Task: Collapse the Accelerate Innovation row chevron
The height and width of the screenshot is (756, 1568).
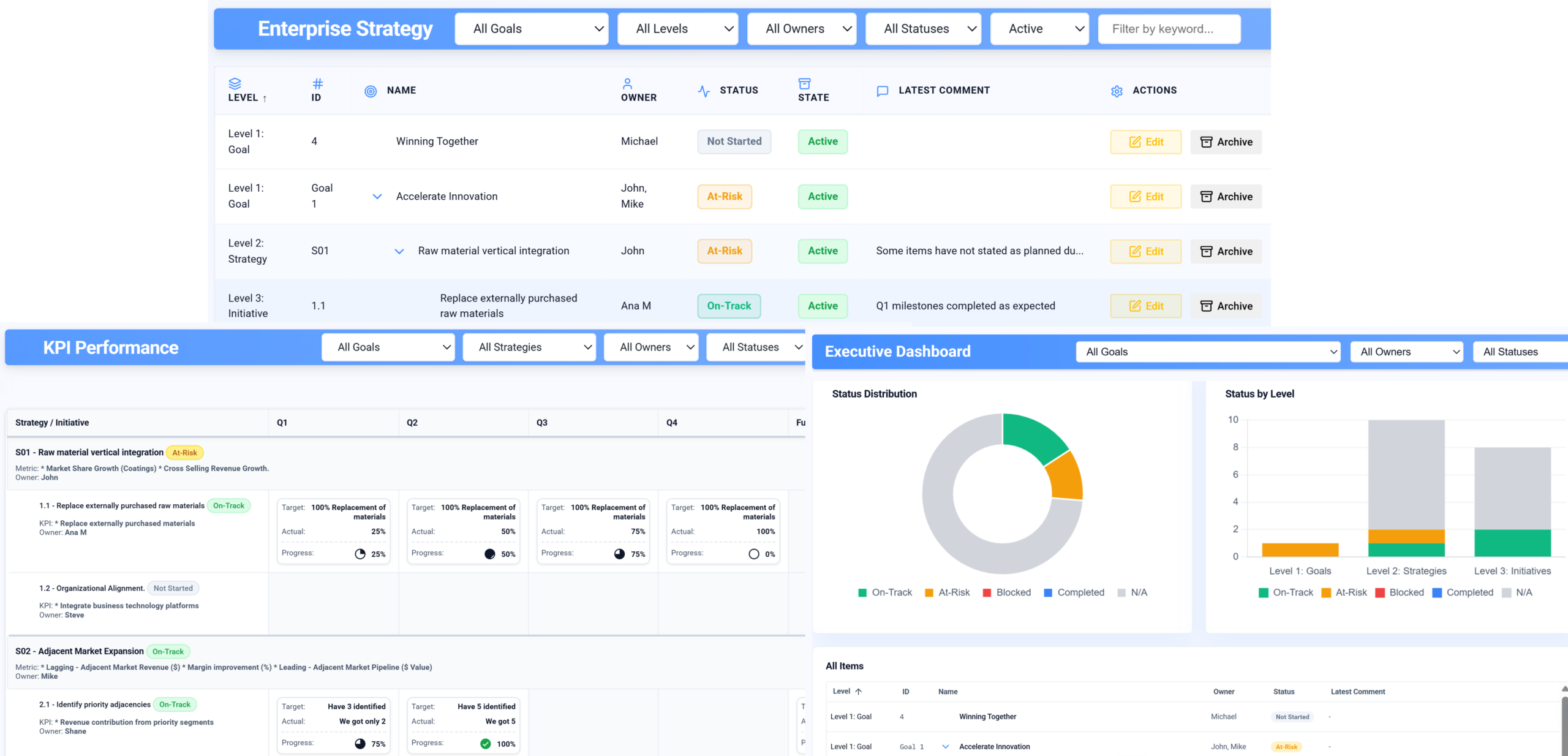Action: coord(377,197)
